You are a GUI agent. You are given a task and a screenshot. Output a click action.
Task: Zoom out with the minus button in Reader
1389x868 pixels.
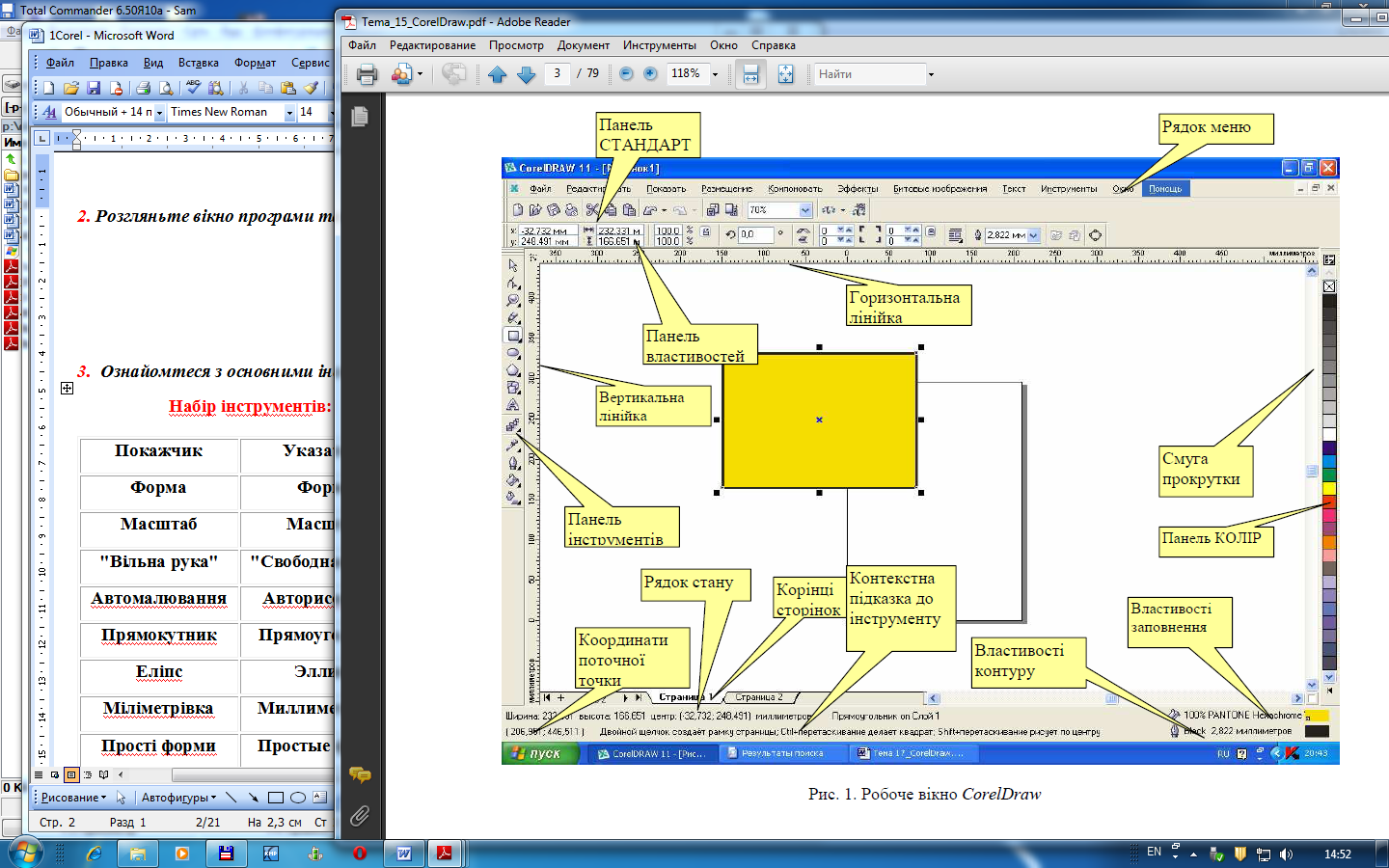pyautogui.click(x=626, y=74)
